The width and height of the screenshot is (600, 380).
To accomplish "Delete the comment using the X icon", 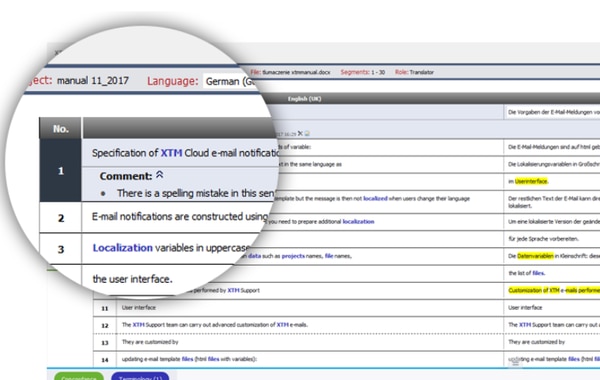I will [300, 133].
